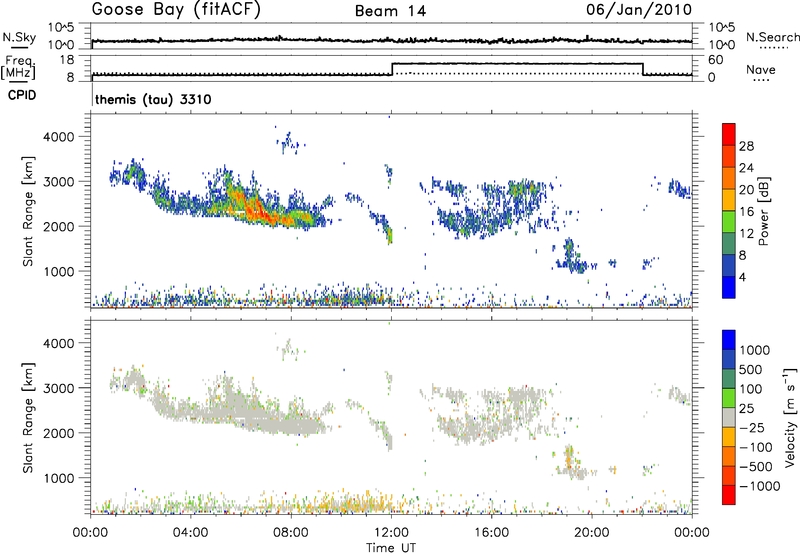Click the 'N.Search' legend label
The width and height of the screenshot is (800, 554).
coord(772,37)
